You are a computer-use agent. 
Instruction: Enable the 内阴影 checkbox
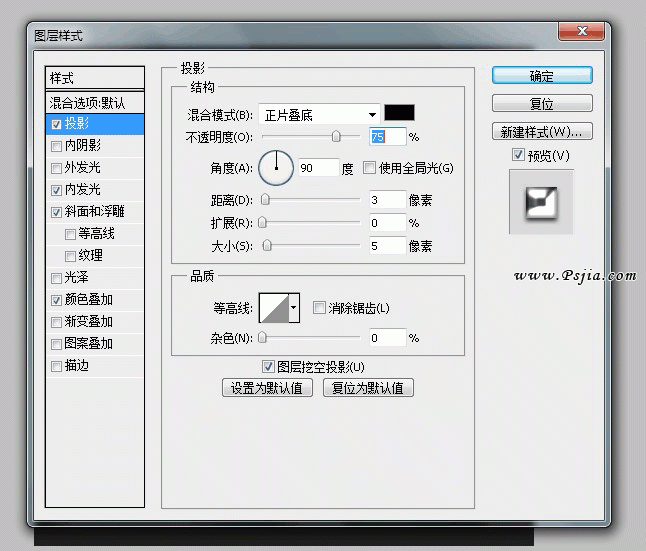click(56, 146)
